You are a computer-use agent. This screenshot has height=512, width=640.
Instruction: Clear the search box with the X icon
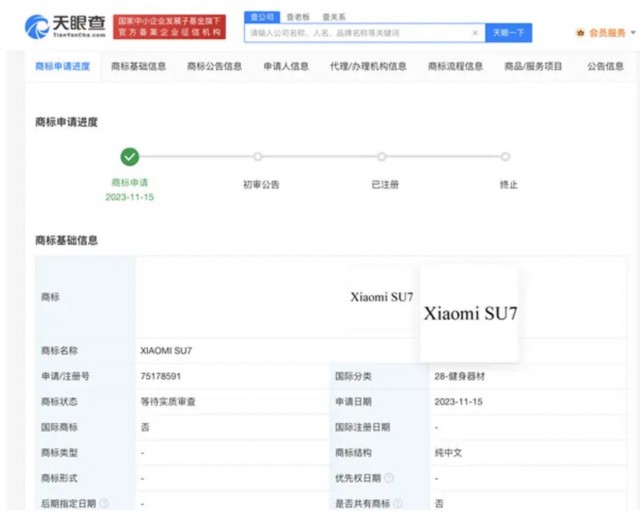[475, 33]
